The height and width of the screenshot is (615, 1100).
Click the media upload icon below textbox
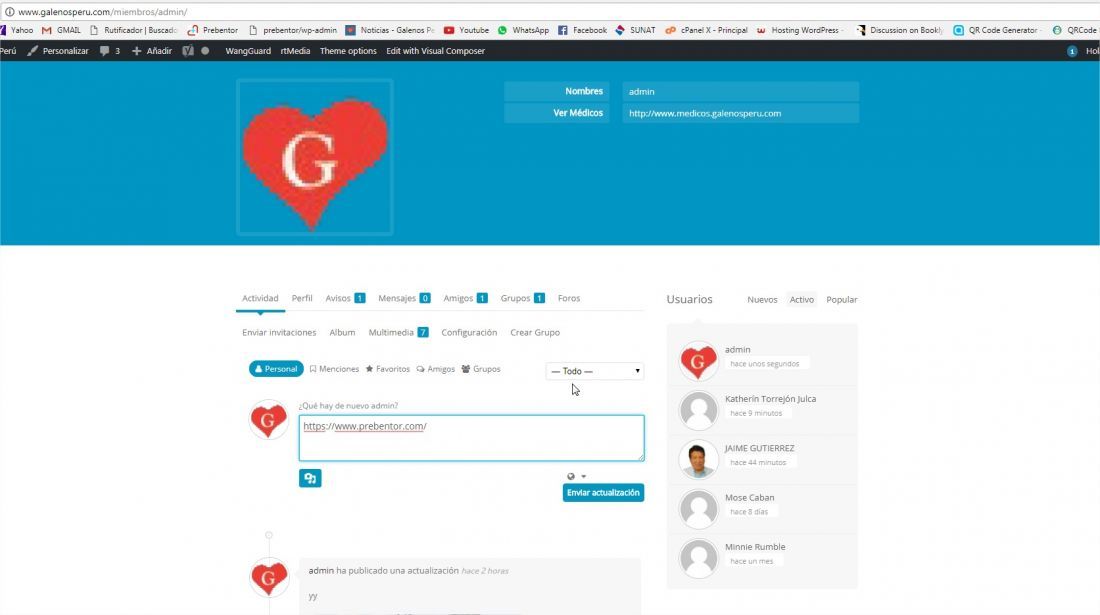[310, 478]
